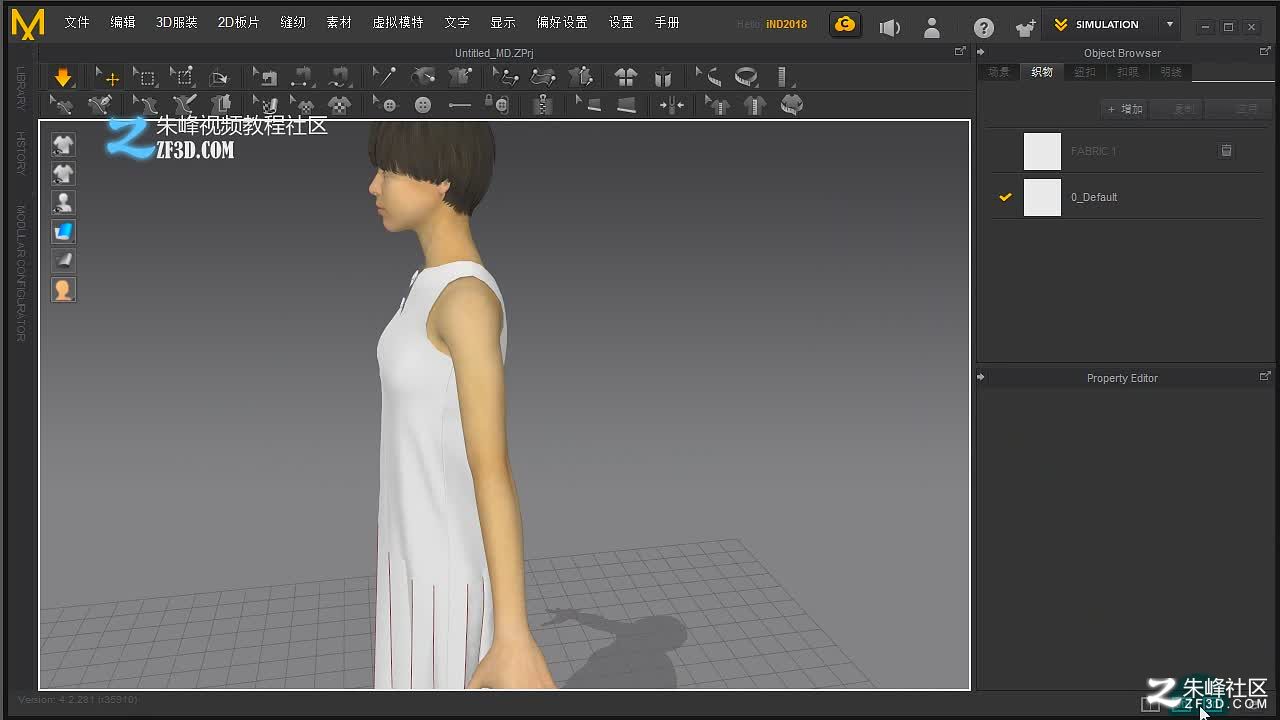Select the garment with circular tape icon
This screenshot has height=720, width=1280.
(x=792, y=105)
